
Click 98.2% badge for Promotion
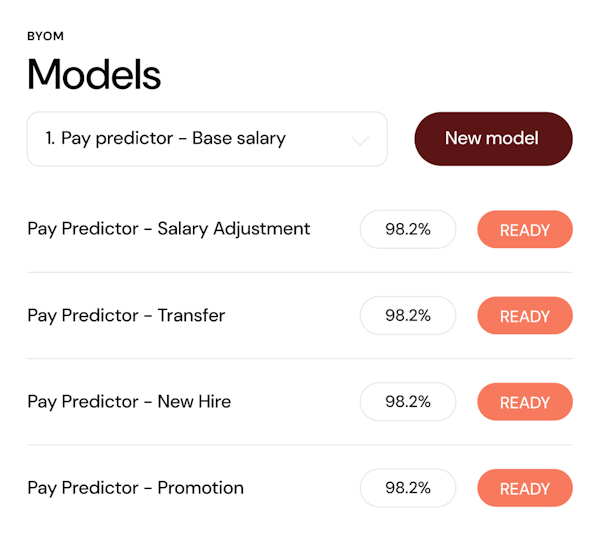coord(408,488)
